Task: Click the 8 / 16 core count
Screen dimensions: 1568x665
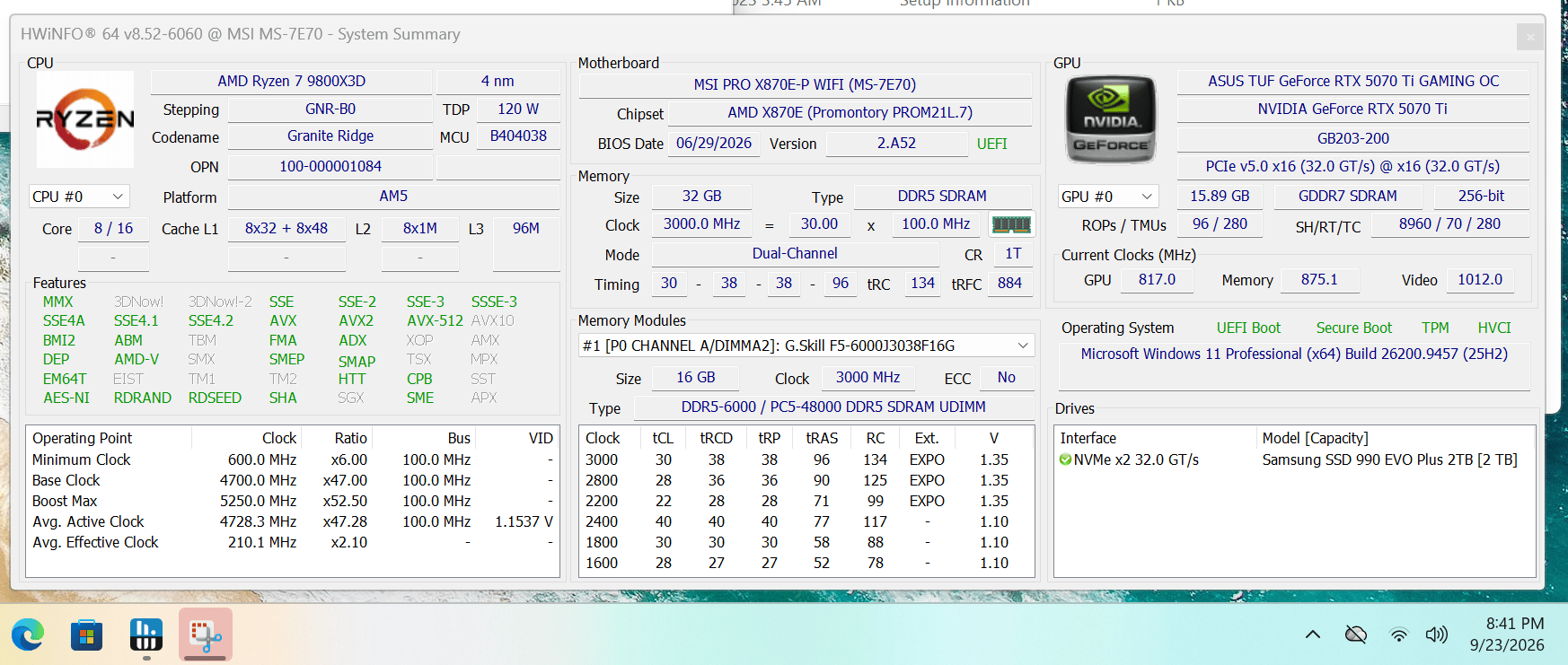Action: coord(113,228)
